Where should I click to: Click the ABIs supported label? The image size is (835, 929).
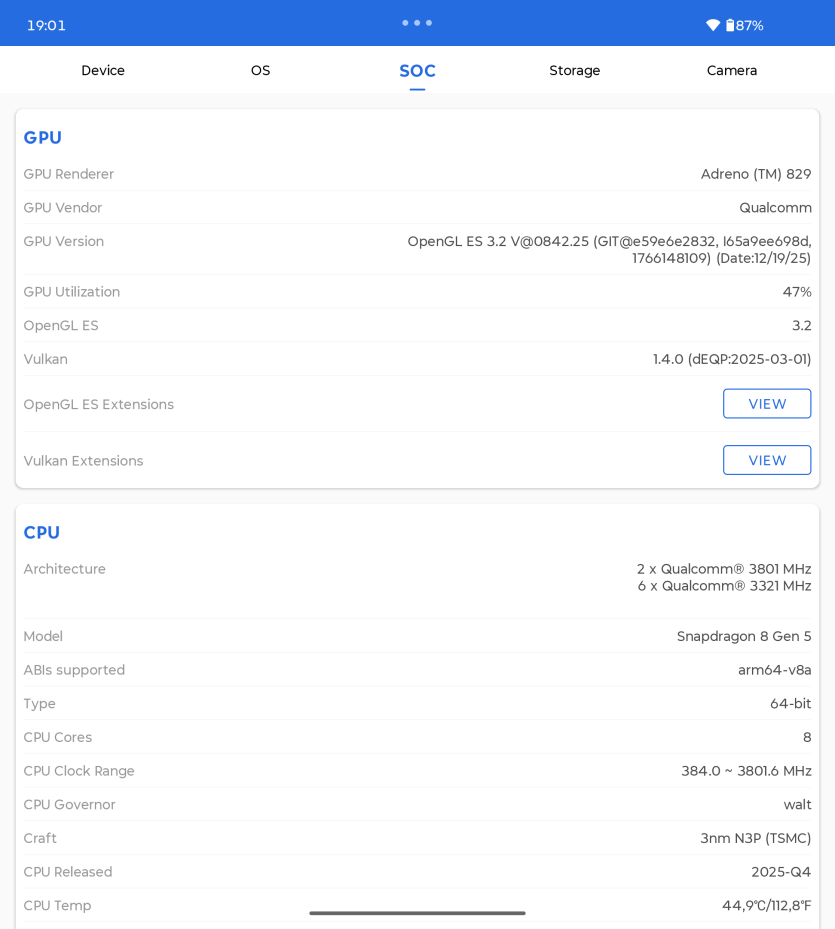[74, 670]
